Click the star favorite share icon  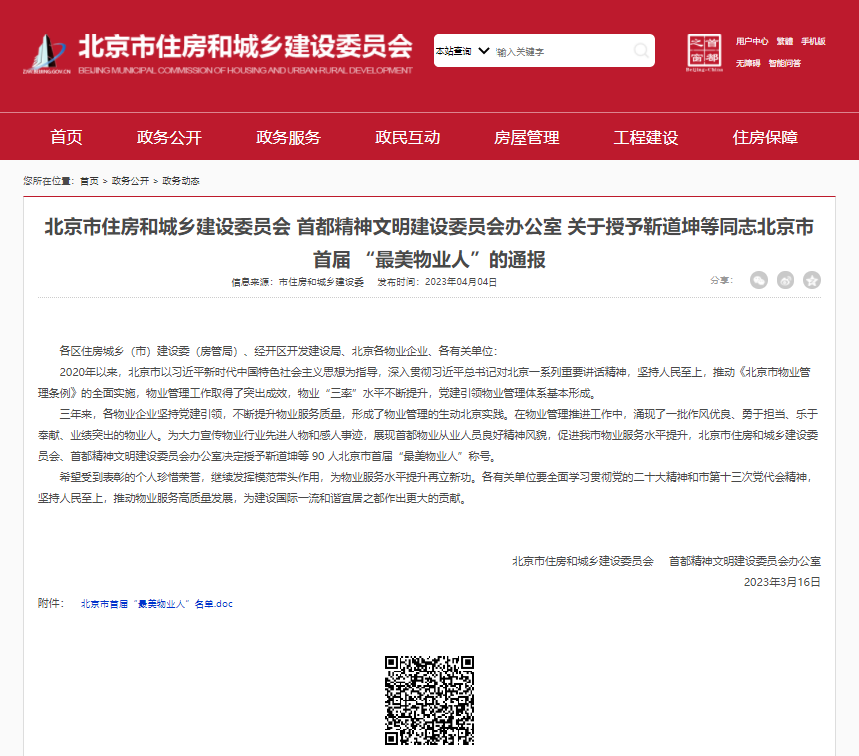(812, 280)
